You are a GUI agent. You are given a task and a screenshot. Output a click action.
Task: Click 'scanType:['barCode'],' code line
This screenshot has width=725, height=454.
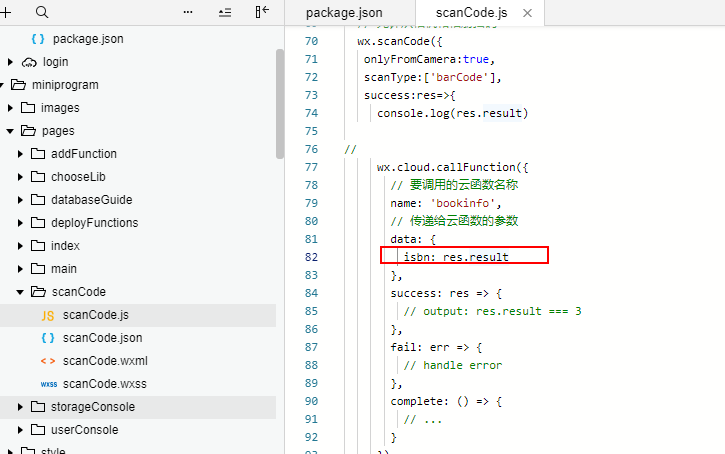(x=433, y=77)
